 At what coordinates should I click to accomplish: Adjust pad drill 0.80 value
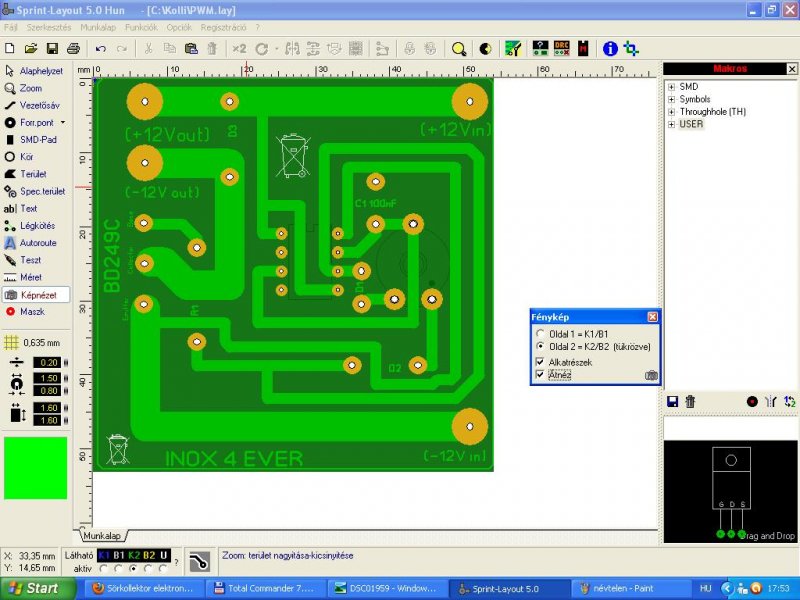[x=47, y=391]
